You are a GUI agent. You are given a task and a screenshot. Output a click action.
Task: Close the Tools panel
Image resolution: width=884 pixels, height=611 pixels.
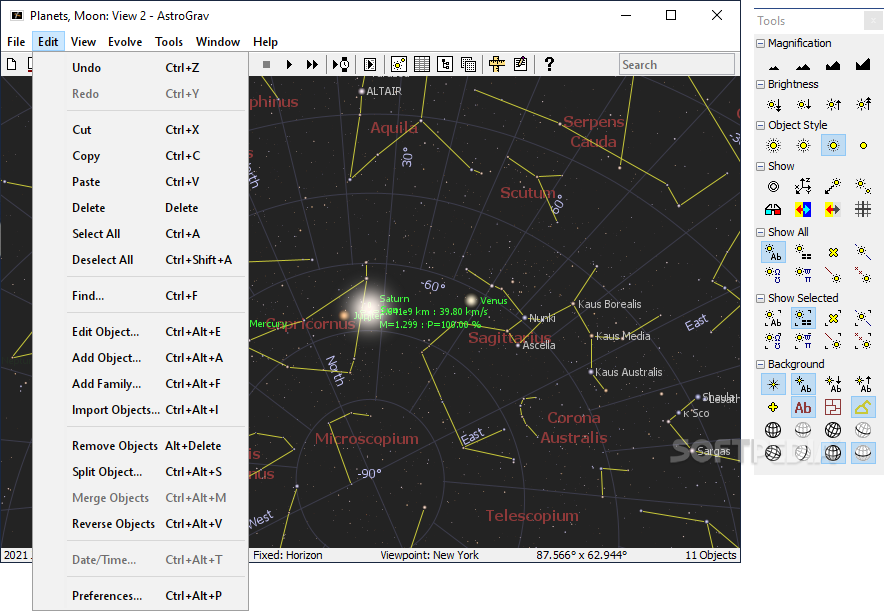click(874, 21)
